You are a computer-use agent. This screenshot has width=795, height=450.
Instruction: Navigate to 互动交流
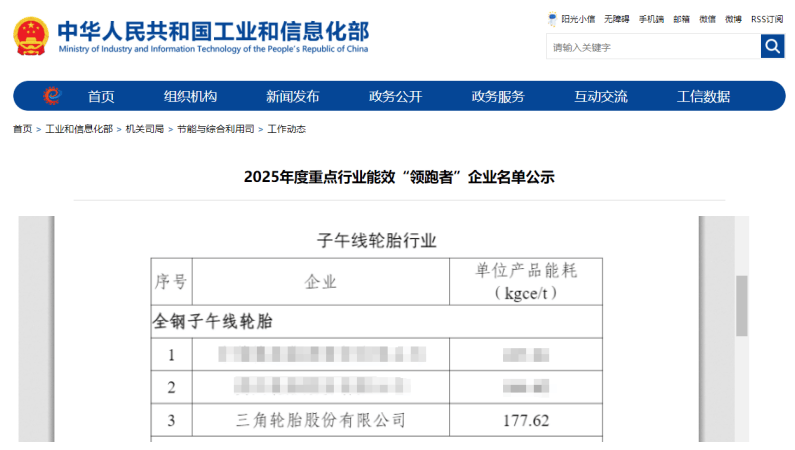point(600,97)
